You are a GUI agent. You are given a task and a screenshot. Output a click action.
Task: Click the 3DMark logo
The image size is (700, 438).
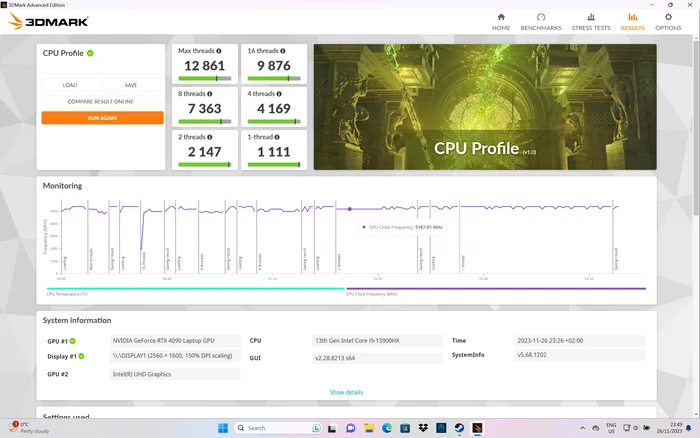pyautogui.click(x=48, y=21)
